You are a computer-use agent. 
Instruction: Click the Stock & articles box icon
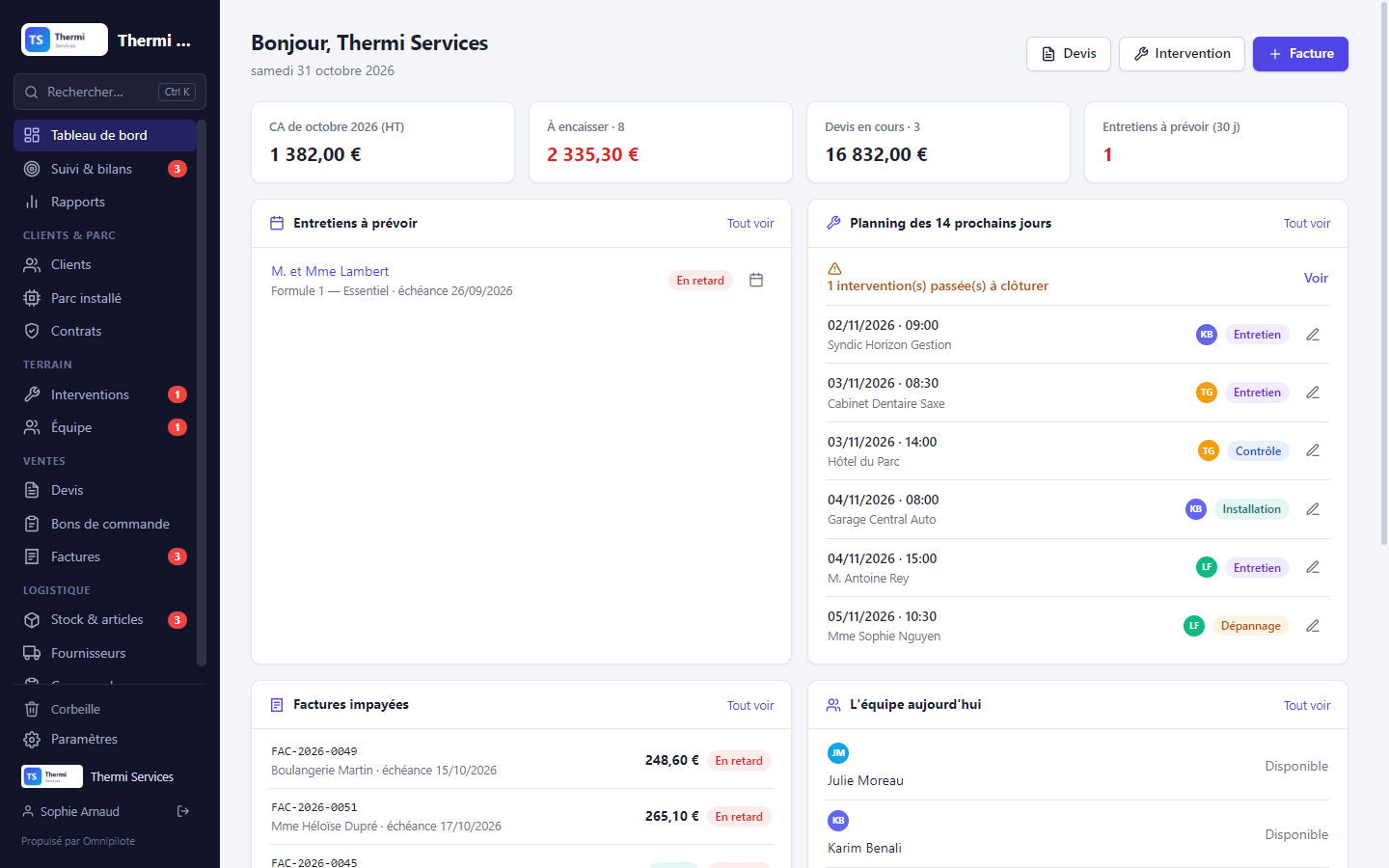(32, 620)
